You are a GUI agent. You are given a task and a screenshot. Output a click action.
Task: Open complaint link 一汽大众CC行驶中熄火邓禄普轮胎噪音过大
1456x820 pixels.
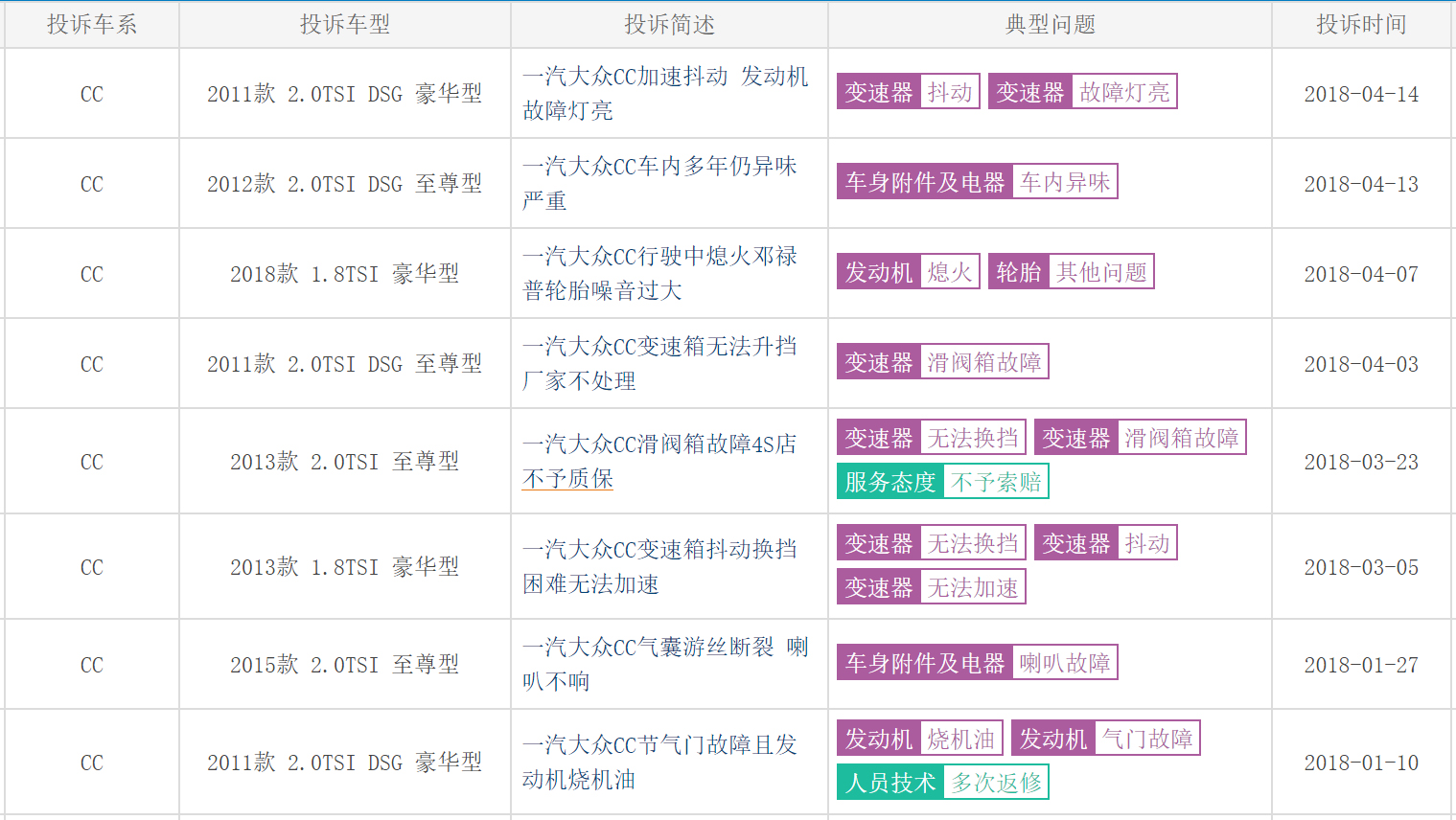point(659,273)
